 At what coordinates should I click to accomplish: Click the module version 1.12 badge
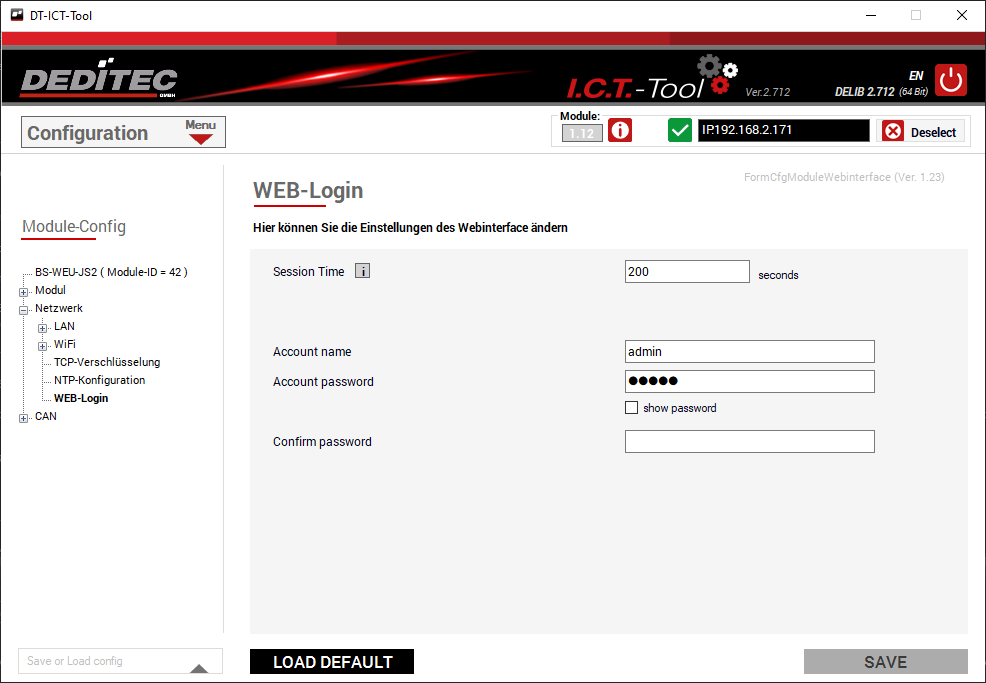point(582,133)
